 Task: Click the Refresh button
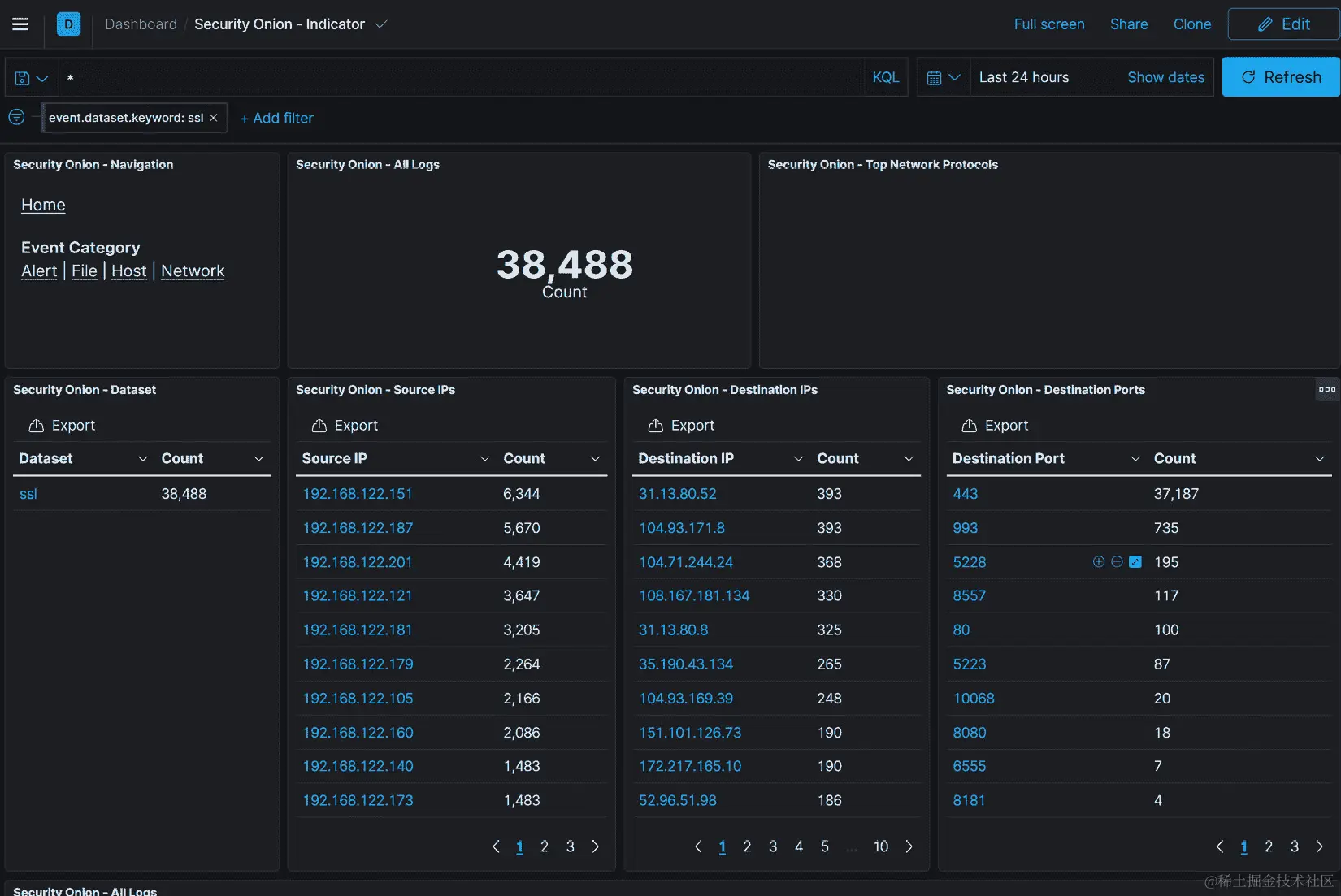[x=1281, y=77]
